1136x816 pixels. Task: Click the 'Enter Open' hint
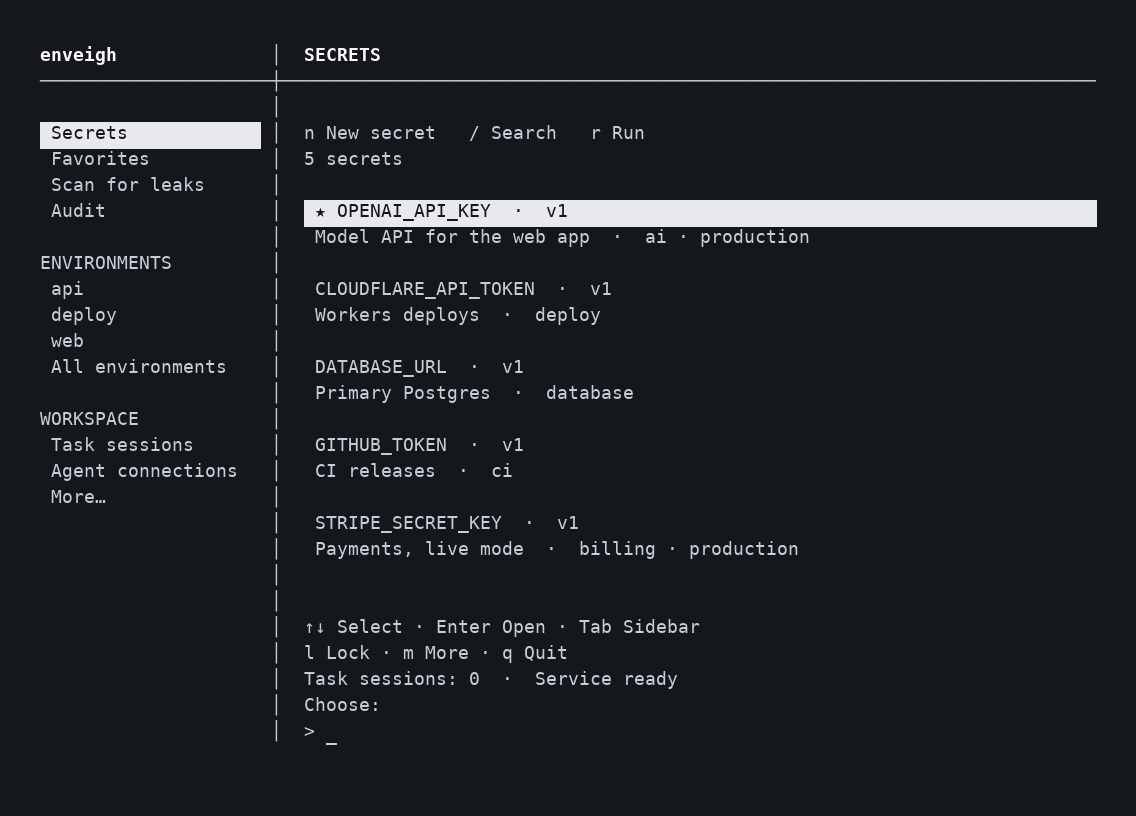490,628
